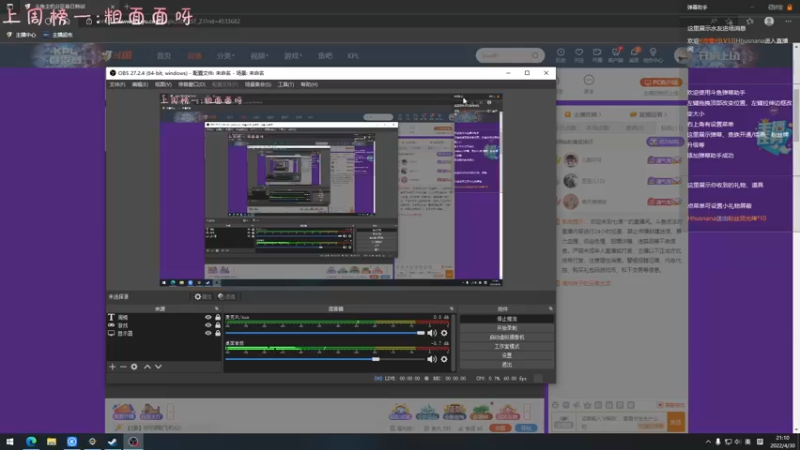This screenshot has width=800, height=450.
Task: Mute the microphone/Aux audio channel
Action: 432,333
